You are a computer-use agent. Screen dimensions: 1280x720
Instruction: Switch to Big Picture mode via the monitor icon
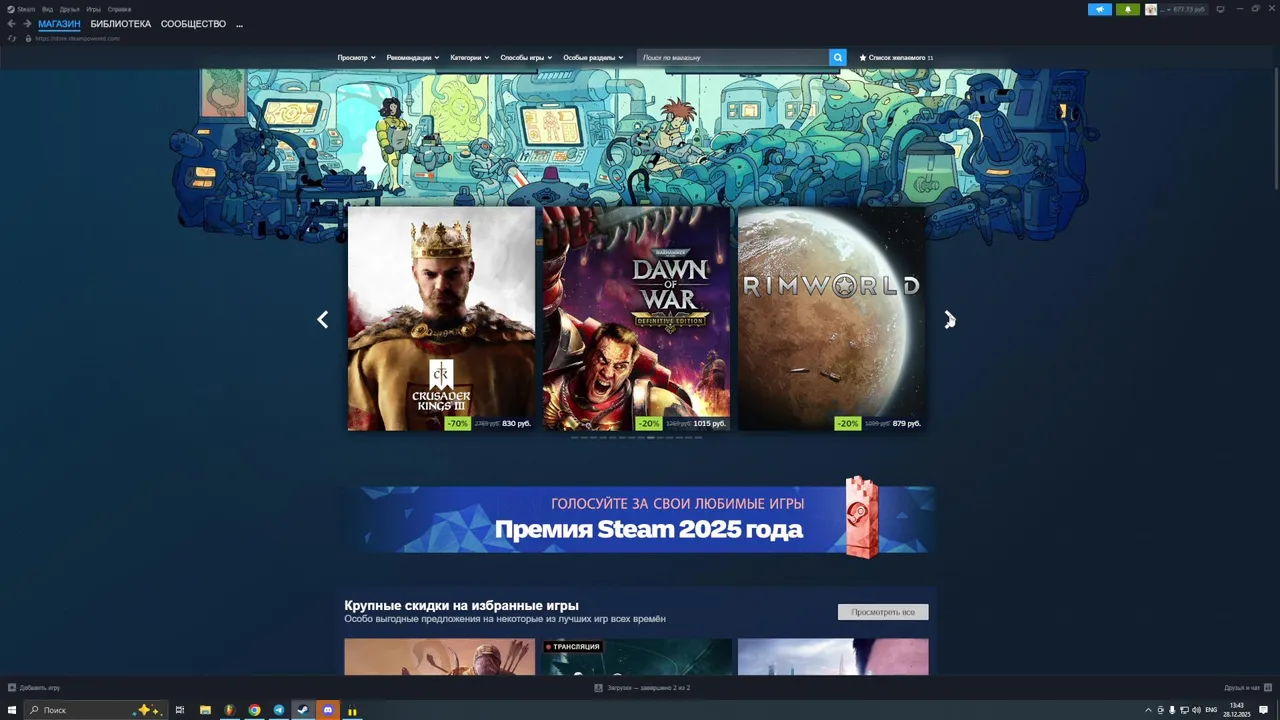(x=1220, y=9)
